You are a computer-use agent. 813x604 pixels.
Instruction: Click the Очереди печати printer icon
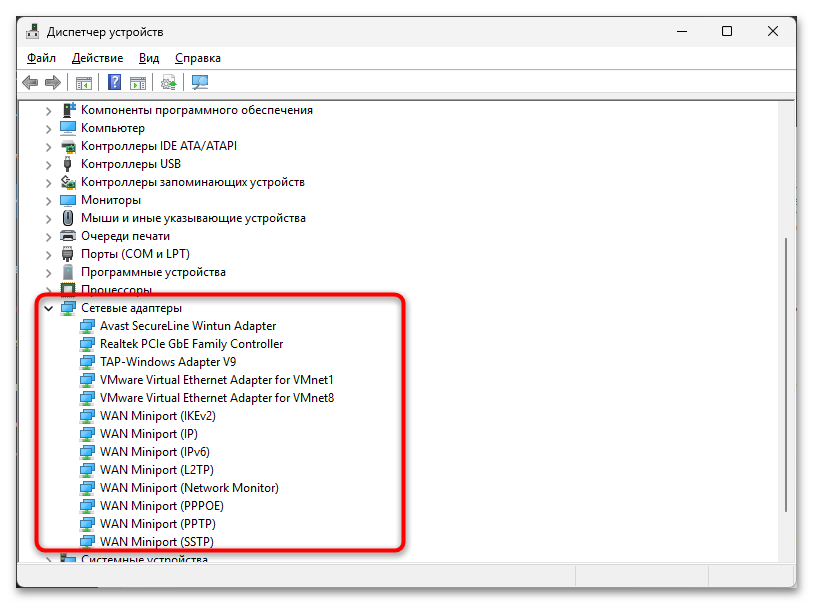point(68,236)
